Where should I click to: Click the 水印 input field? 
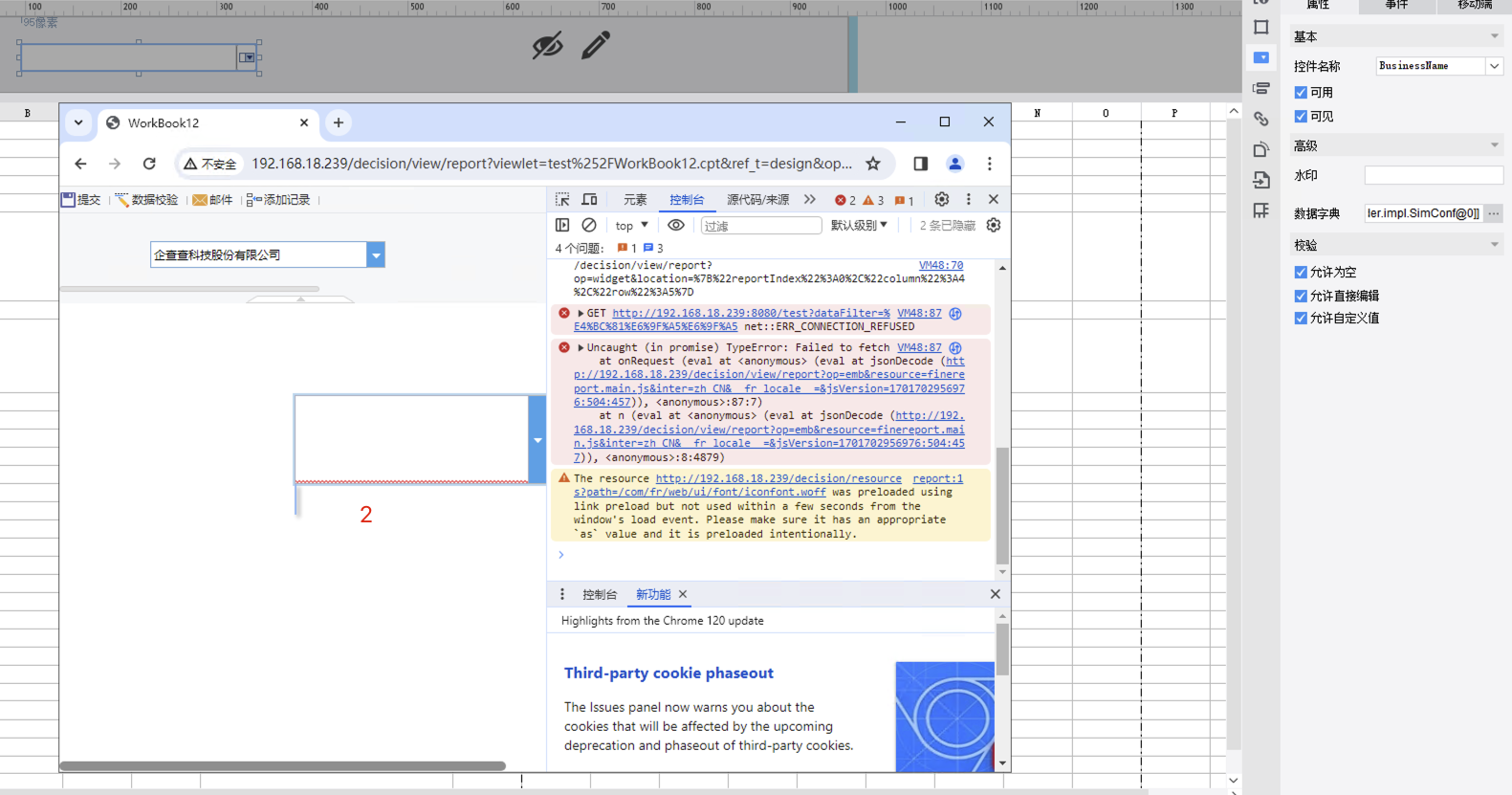click(1434, 175)
